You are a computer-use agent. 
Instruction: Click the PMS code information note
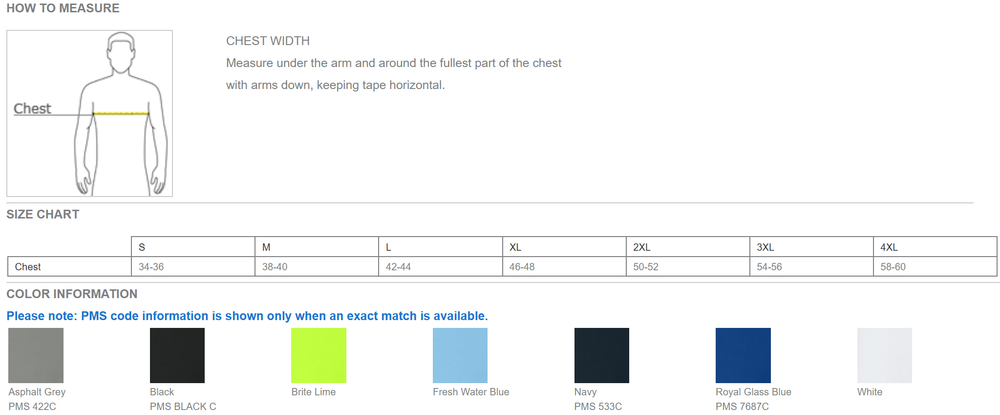[x=247, y=316]
